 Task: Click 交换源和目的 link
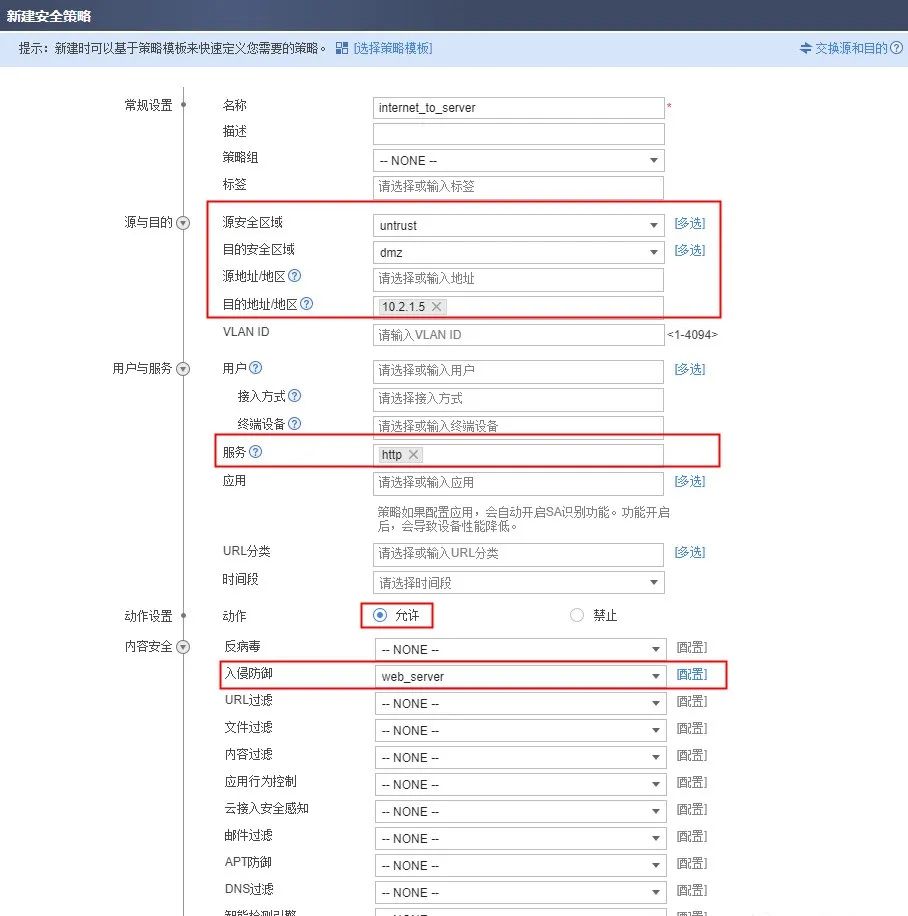pyautogui.click(x=851, y=48)
